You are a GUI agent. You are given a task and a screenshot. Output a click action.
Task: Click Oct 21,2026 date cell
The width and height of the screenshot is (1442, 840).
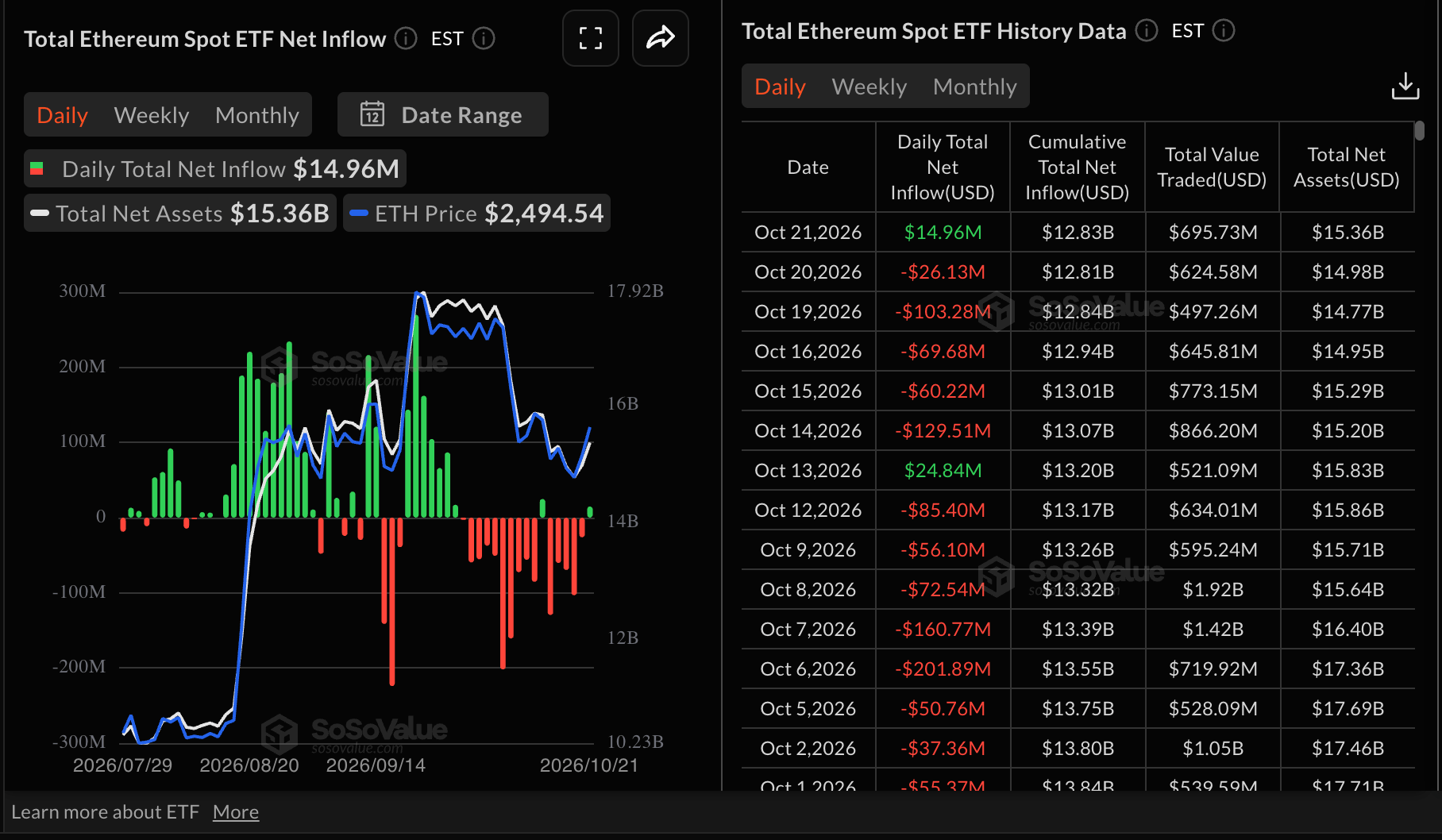[x=808, y=232]
